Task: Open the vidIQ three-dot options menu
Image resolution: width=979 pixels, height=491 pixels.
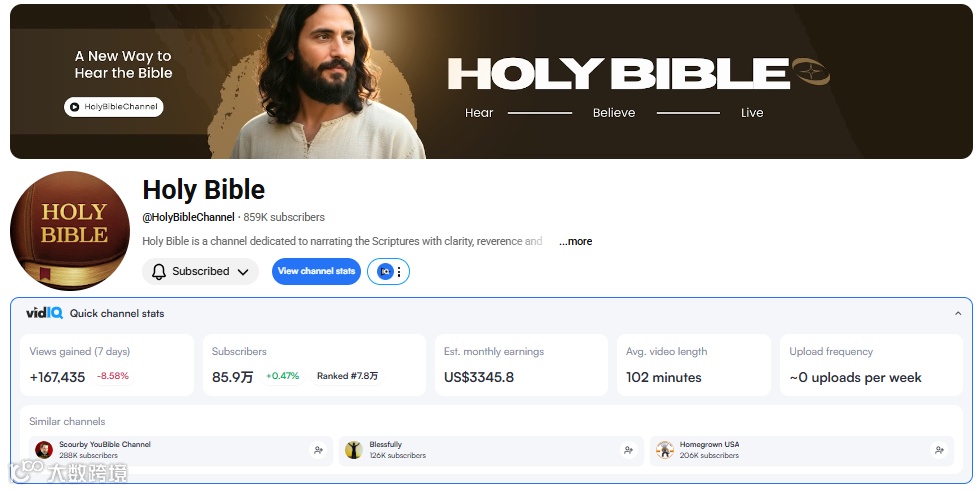Action: [399, 272]
